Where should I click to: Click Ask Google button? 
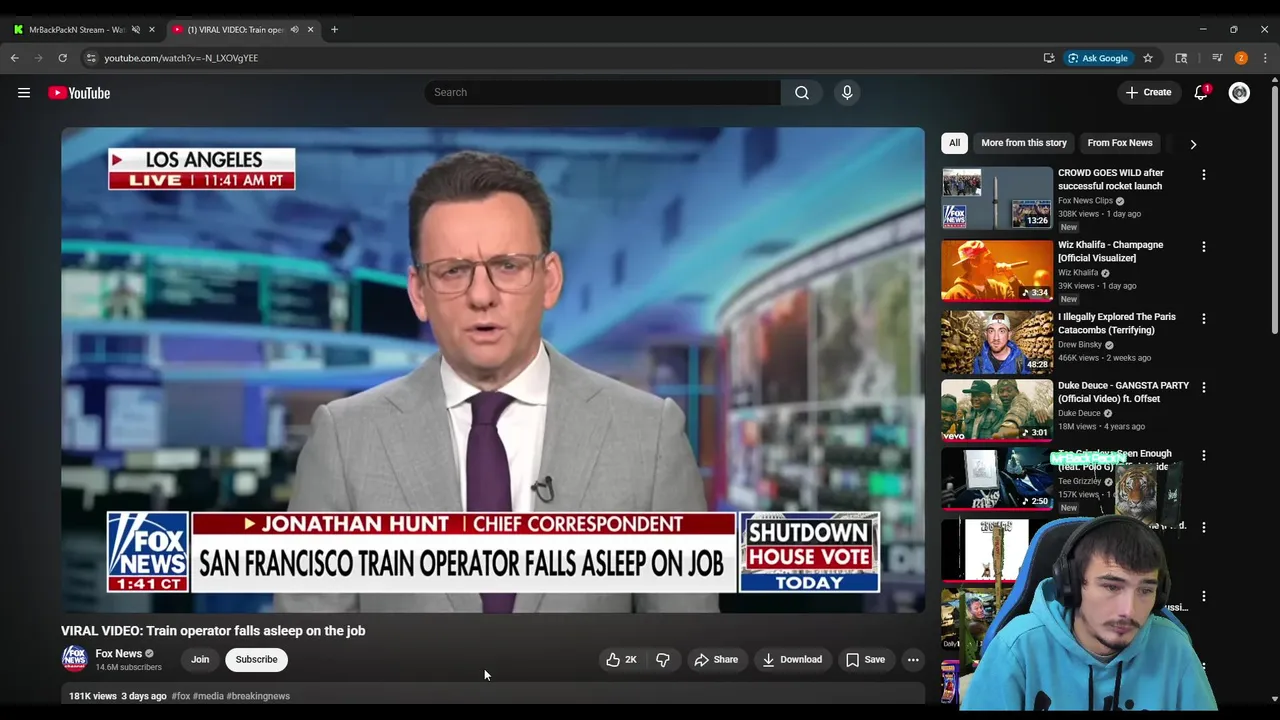tap(1097, 58)
